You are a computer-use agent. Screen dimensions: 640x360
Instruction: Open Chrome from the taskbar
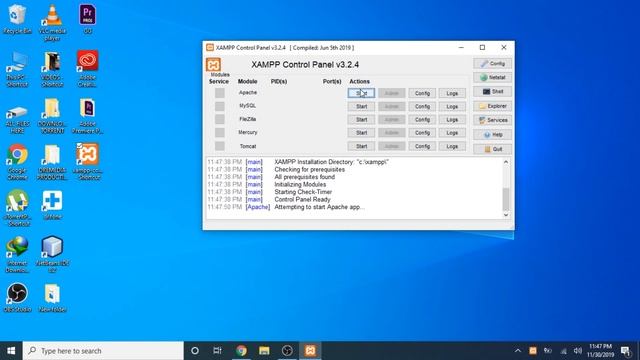click(x=241, y=351)
